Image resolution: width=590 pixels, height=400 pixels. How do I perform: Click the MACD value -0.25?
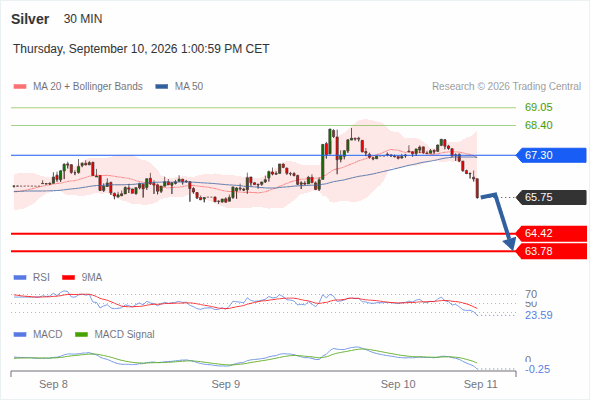click(x=537, y=370)
